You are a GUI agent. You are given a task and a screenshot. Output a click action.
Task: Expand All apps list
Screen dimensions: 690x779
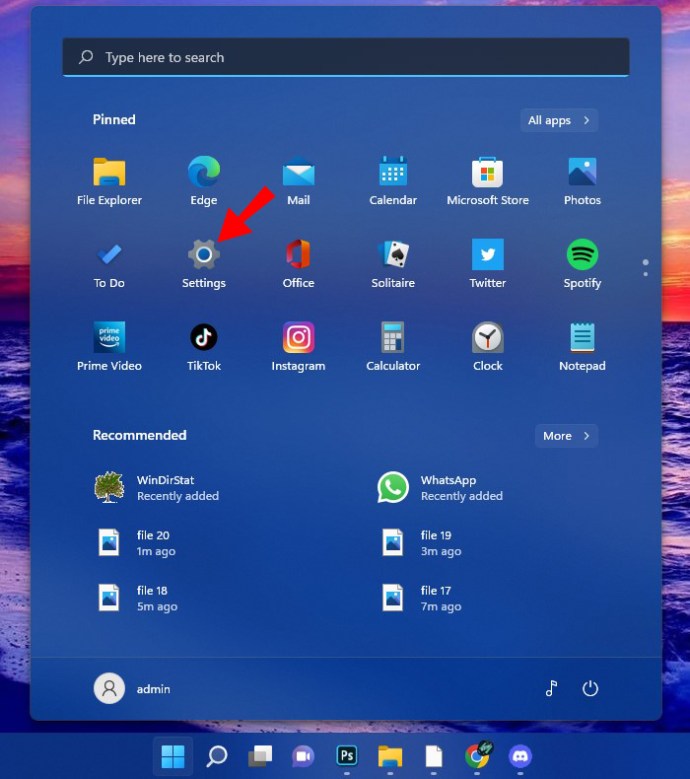coord(559,120)
